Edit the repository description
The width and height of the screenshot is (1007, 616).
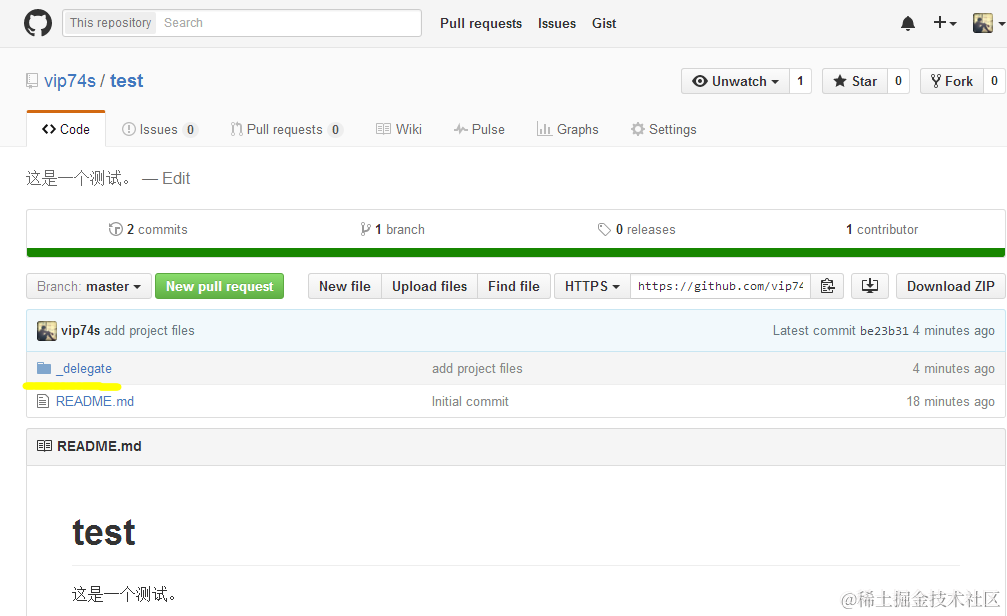pos(176,179)
